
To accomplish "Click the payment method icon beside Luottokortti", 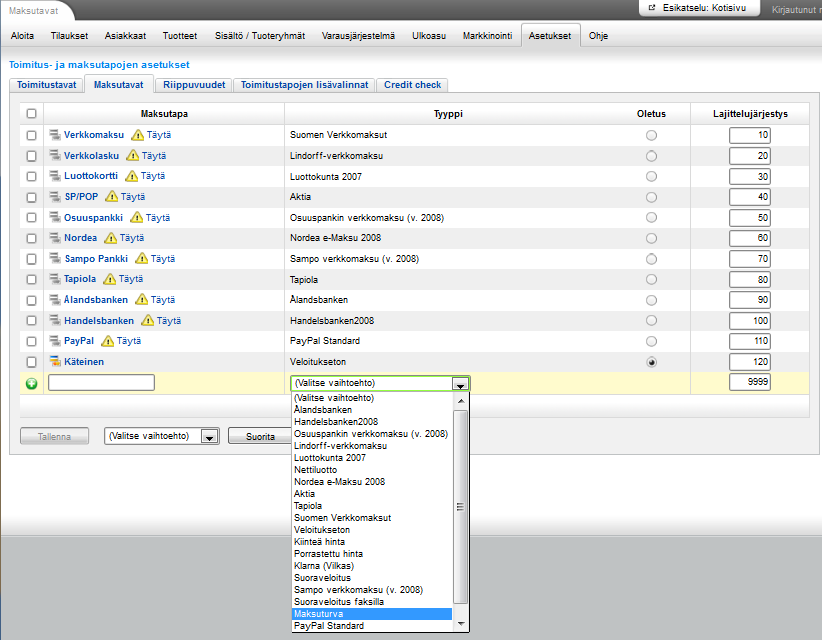I will [55, 176].
